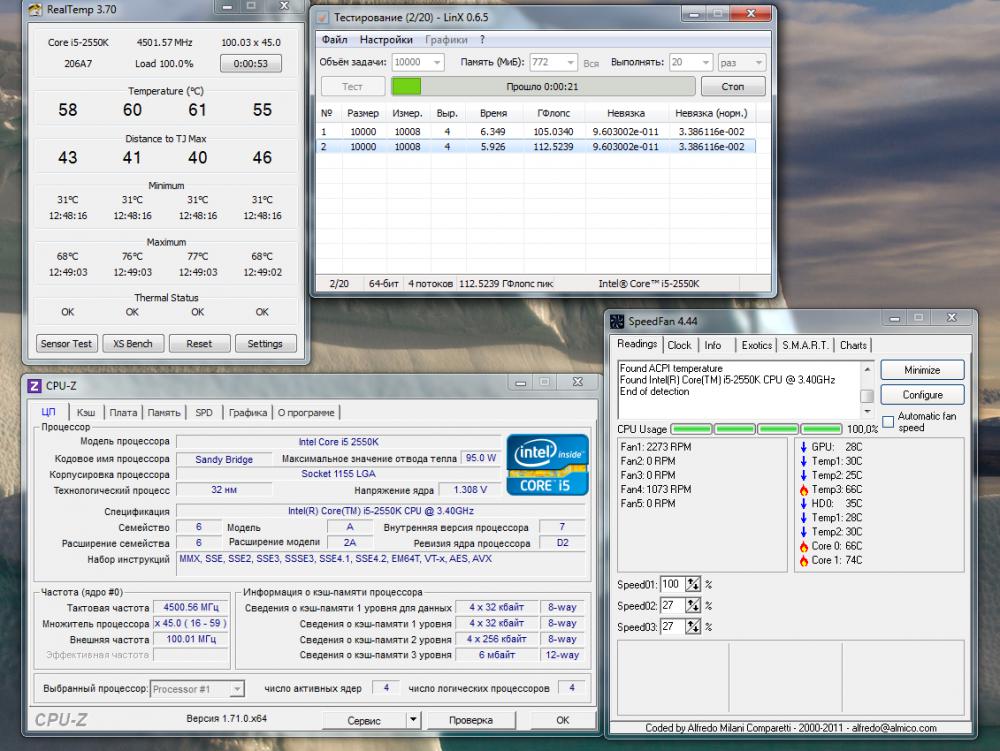Click the Reset button in RealTemp

click(x=199, y=344)
